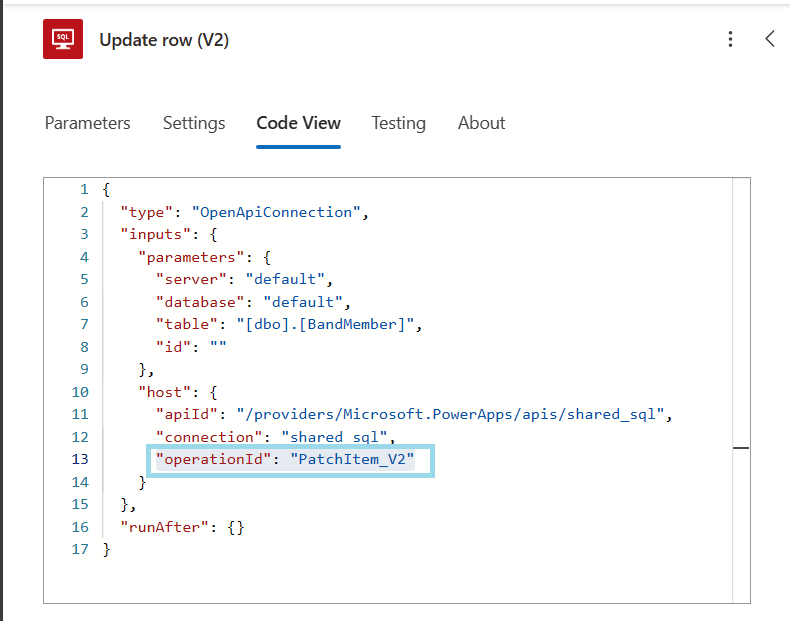Go to the Testing tab
790x621 pixels.
[399, 123]
